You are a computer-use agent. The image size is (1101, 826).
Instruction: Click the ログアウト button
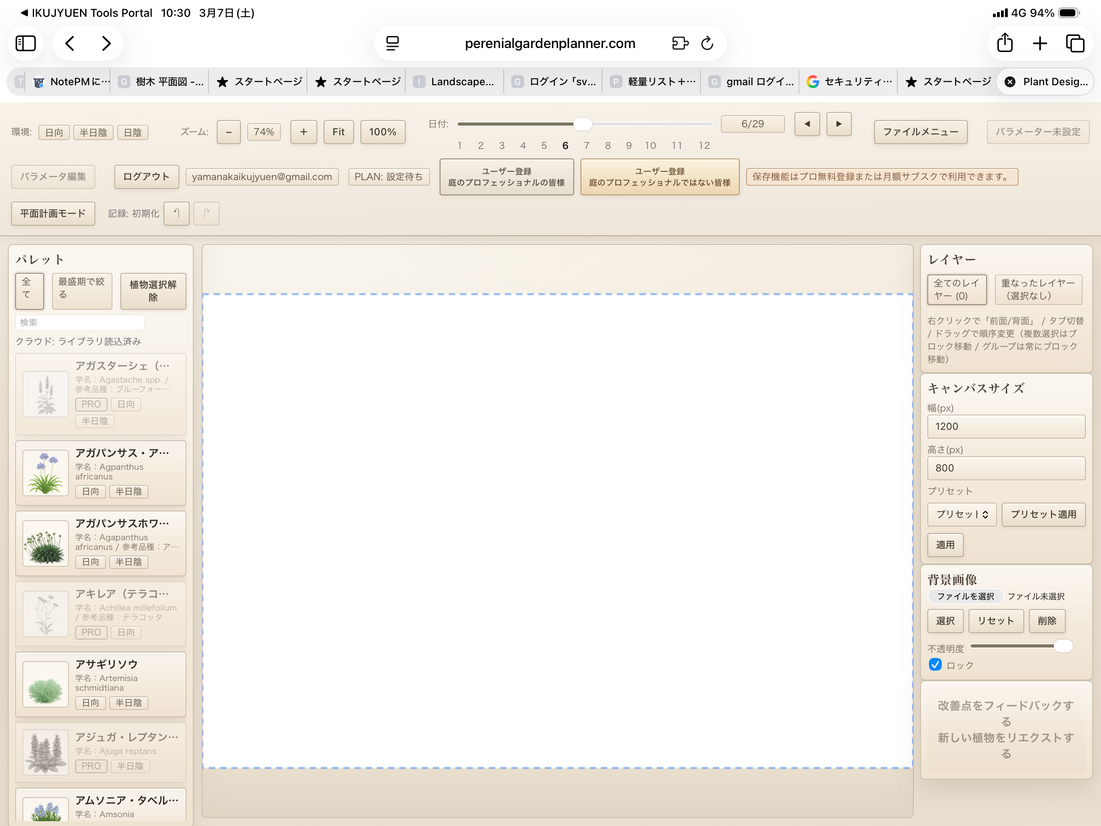coord(146,177)
